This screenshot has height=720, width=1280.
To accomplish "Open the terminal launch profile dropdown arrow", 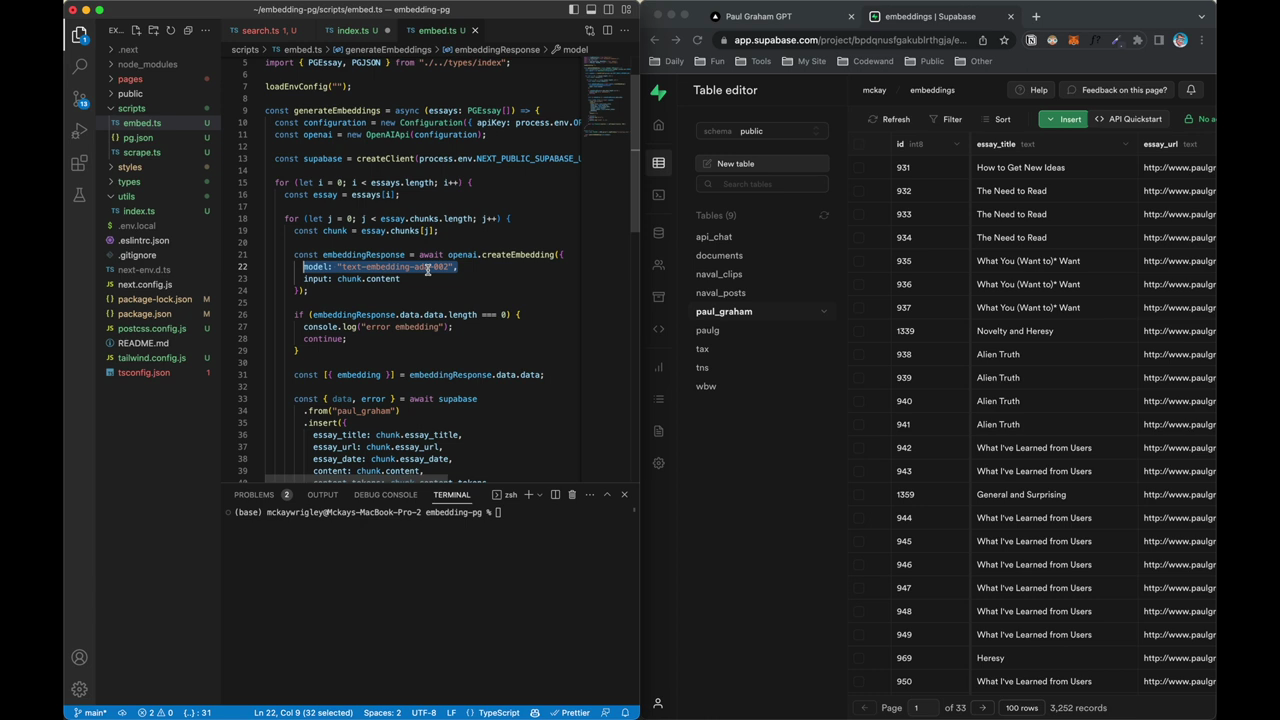I will [541, 495].
